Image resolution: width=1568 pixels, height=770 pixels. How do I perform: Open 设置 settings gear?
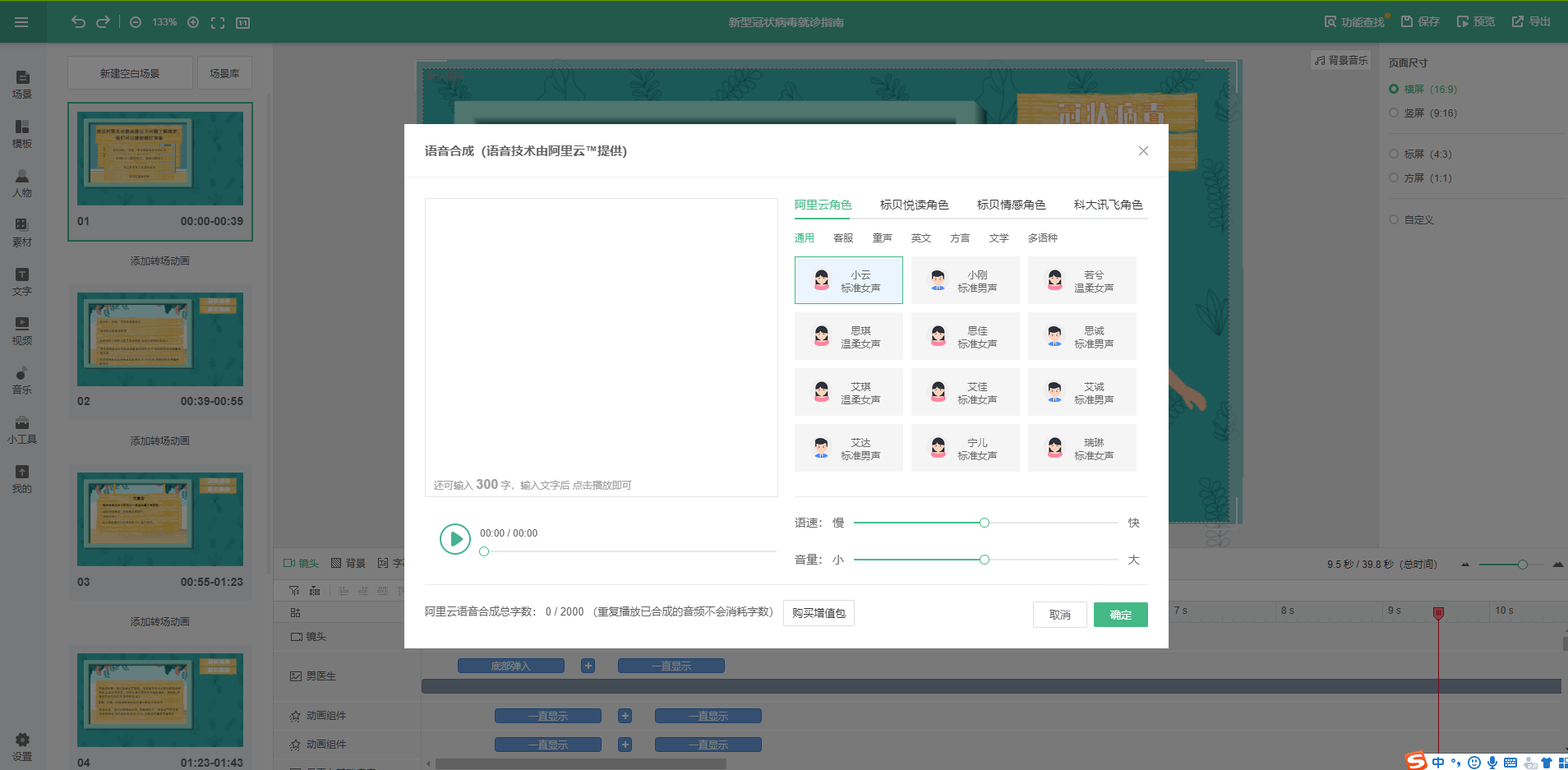22,747
